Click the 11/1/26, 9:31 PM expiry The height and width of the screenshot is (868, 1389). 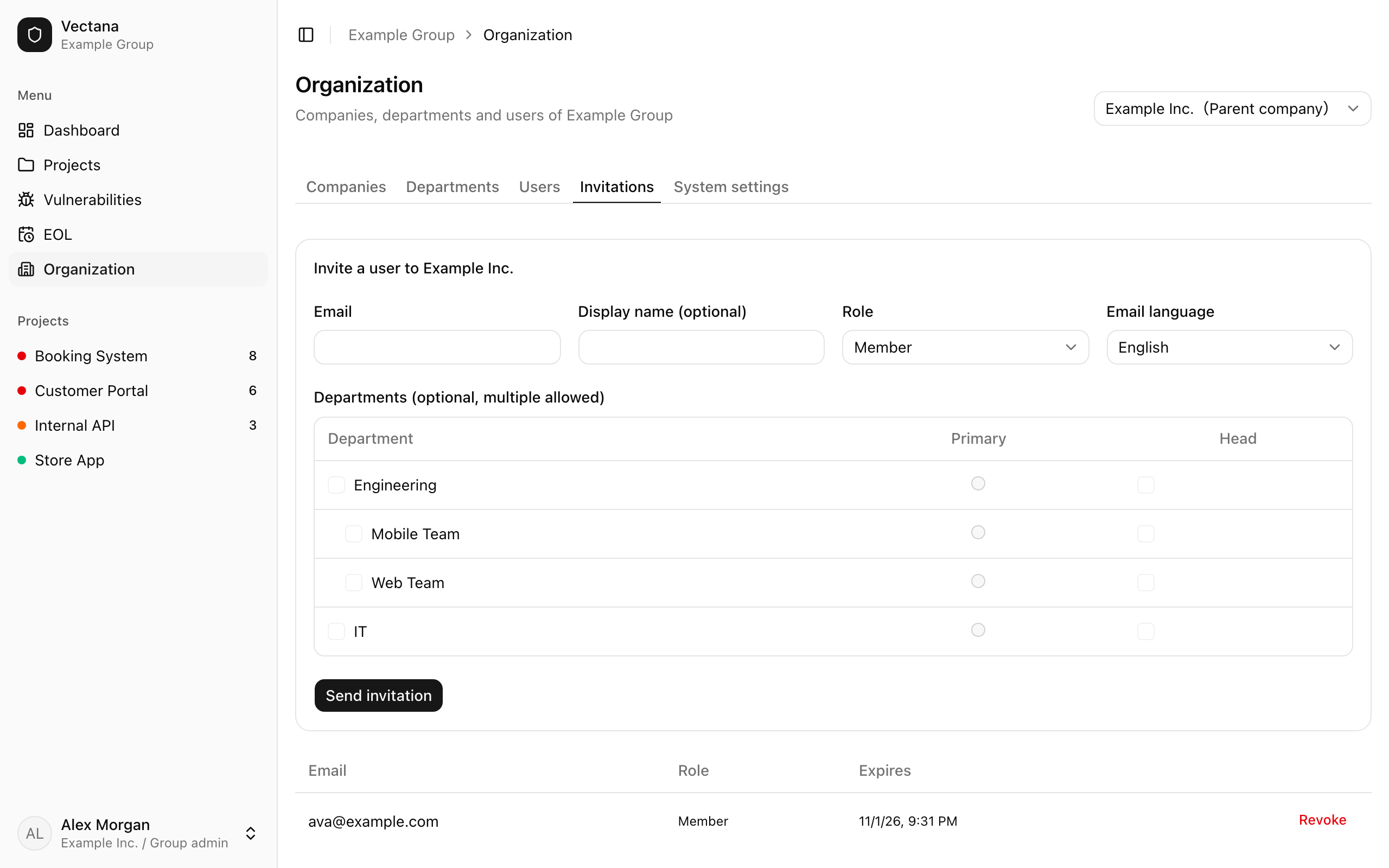(x=908, y=821)
